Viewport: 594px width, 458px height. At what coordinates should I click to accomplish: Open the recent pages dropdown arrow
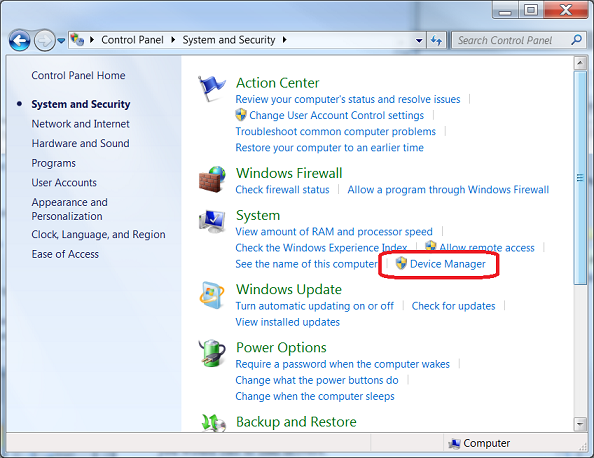coord(61,40)
